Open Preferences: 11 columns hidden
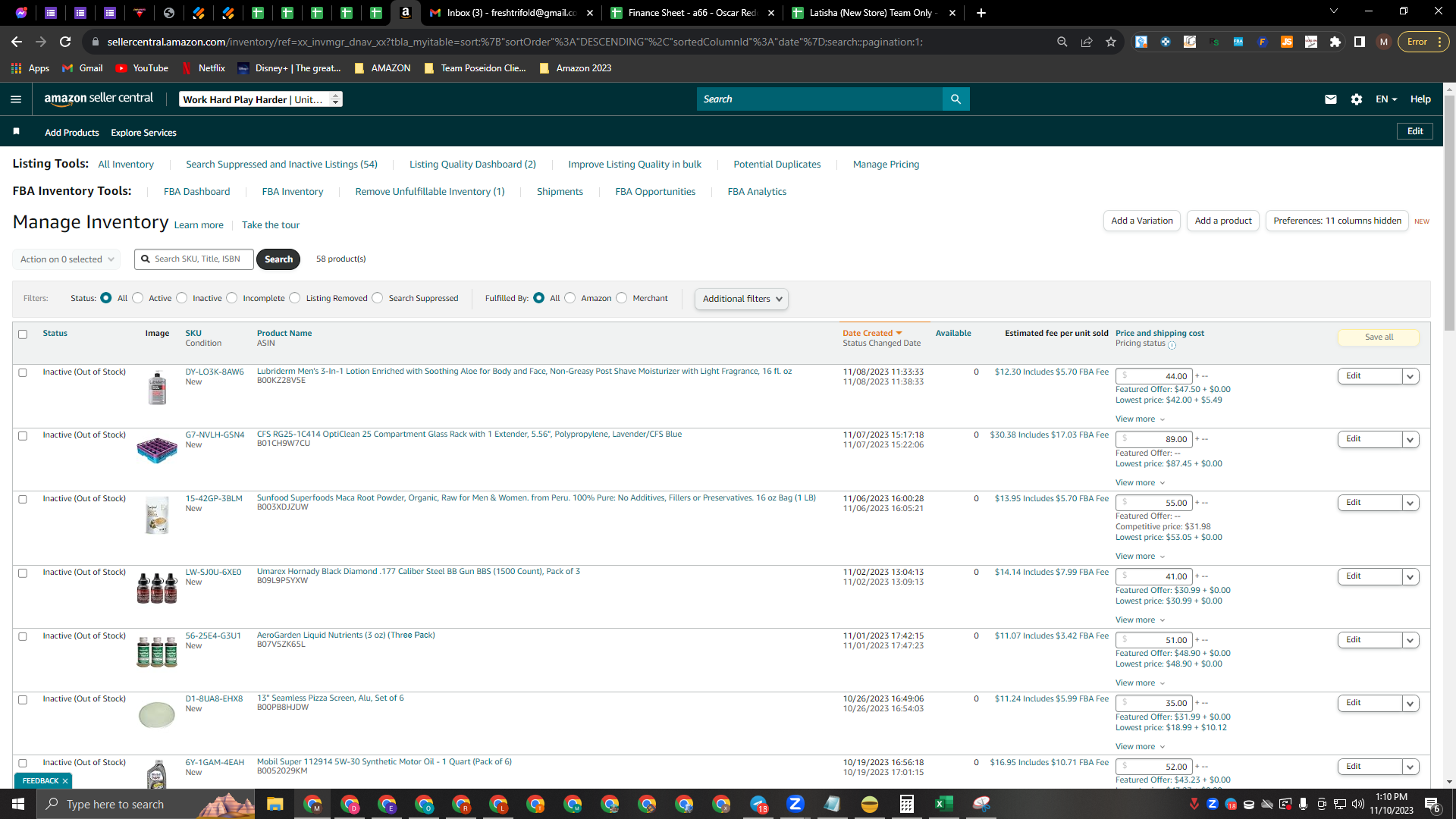Viewport: 1456px width, 819px height. [x=1337, y=221]
